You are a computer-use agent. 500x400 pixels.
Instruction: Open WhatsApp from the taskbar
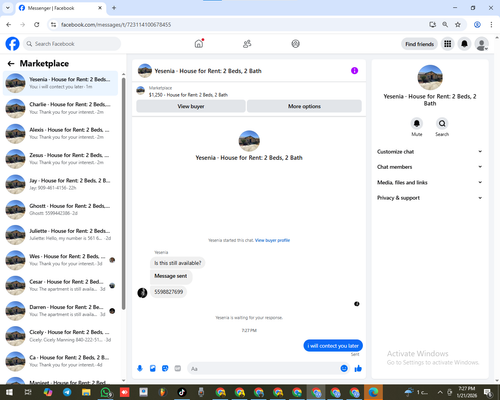click(x=105, y=392)
